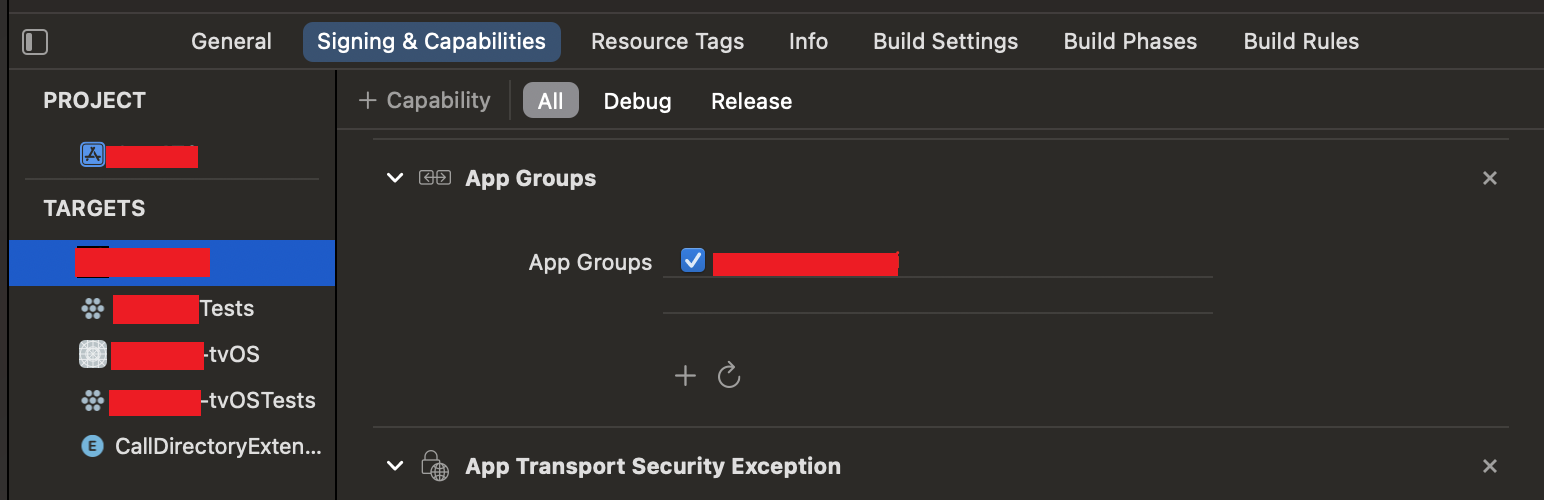Image resolution: width=1544 pixels, height=500 pixels.
Task: Filter capabilities by Debug
Action: 637,101
